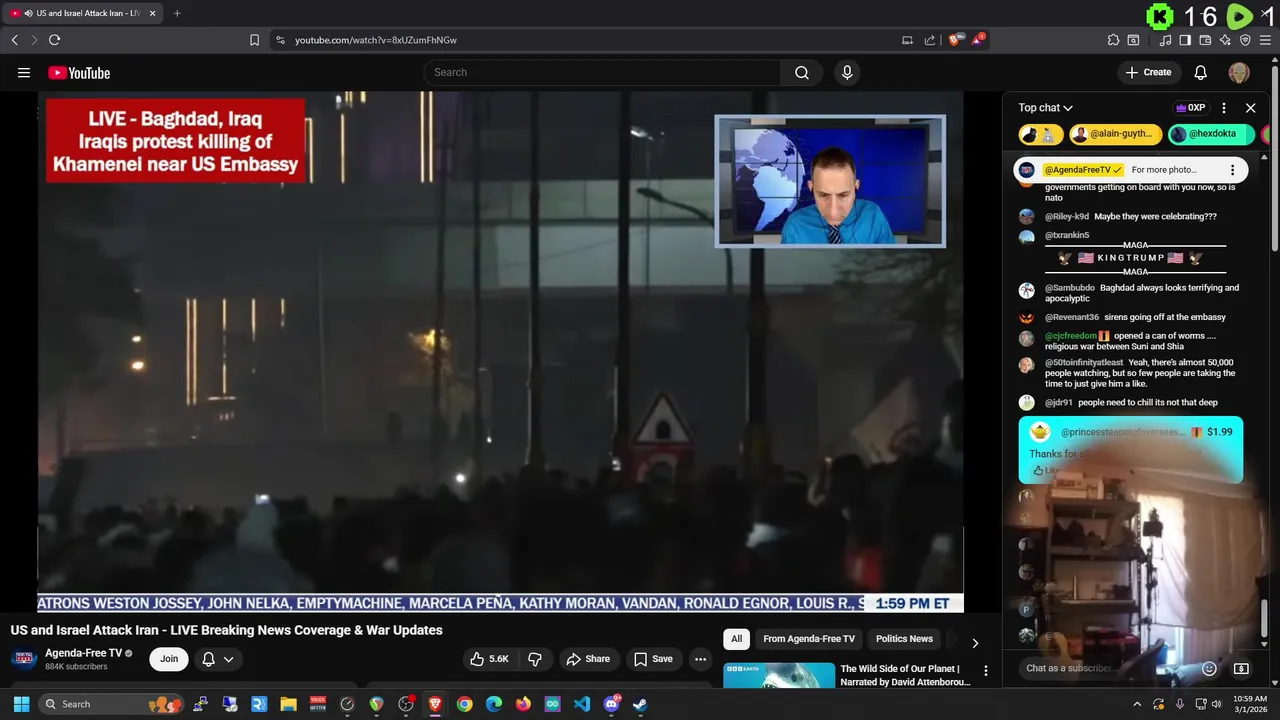Show more filter chips with arrow
The width and height of the screenshot is (1280, 720).
coord(975,642)
